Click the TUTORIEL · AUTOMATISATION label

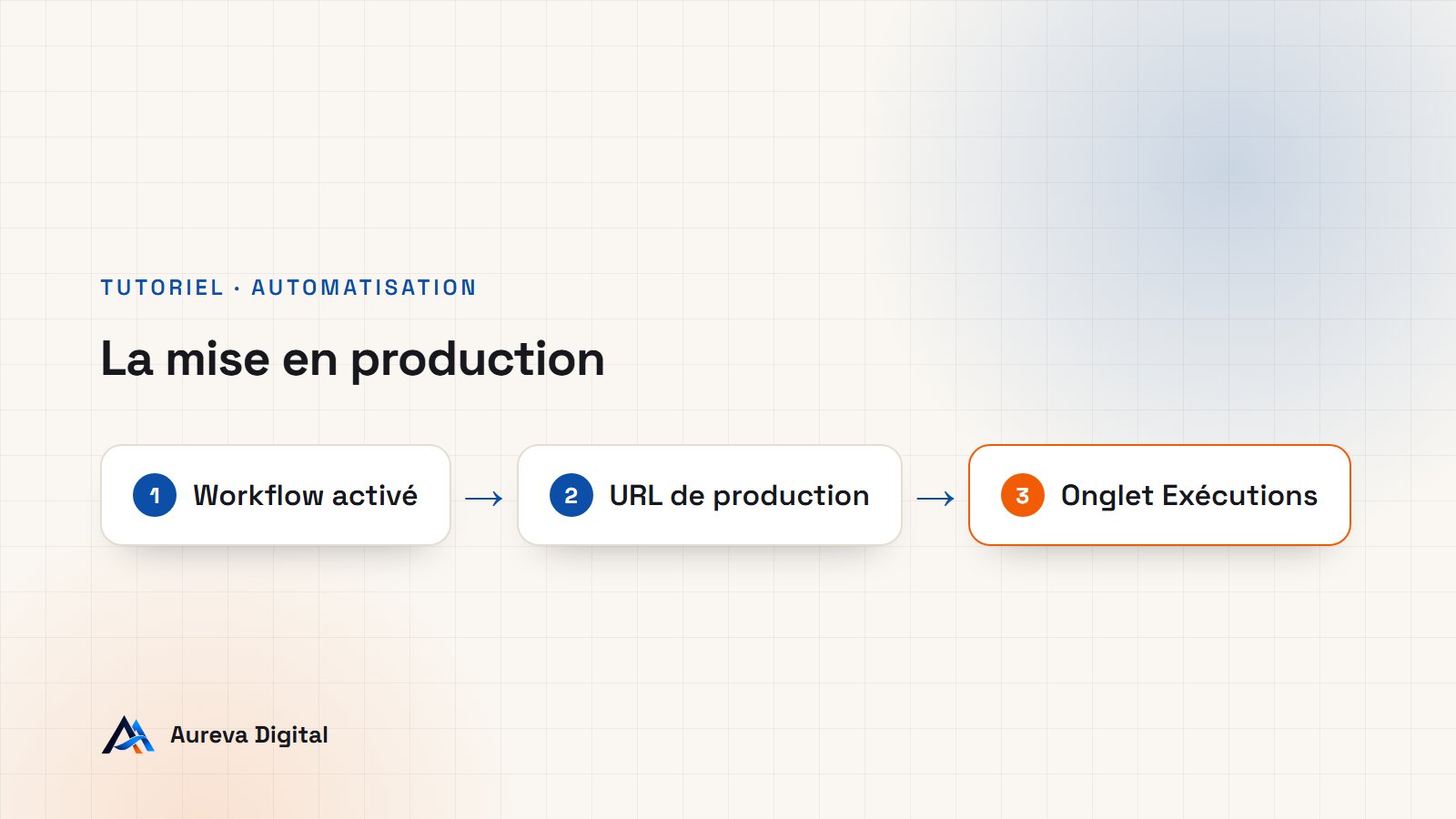coord(288,288)
